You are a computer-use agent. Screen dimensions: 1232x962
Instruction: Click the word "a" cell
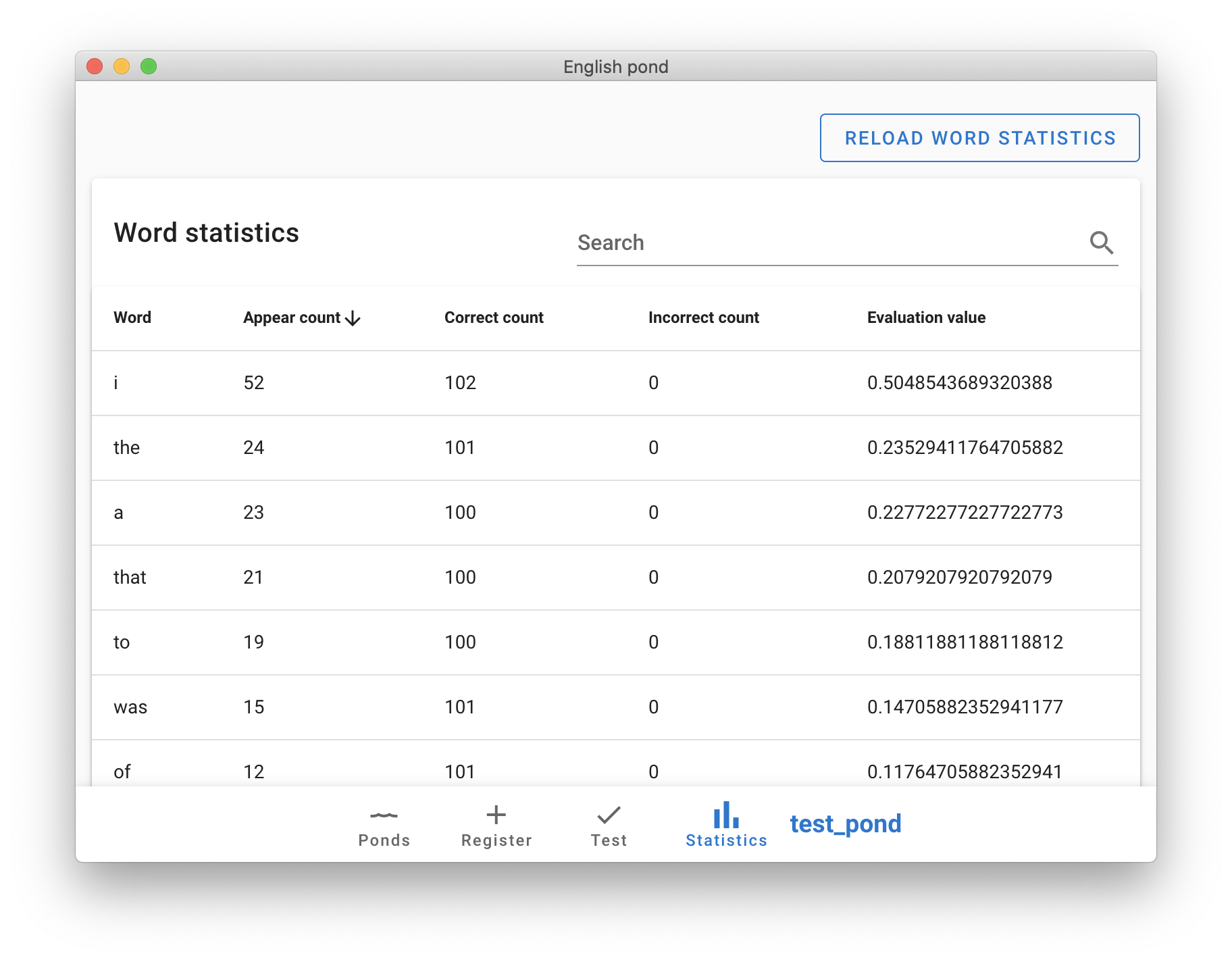pos(118,513)
